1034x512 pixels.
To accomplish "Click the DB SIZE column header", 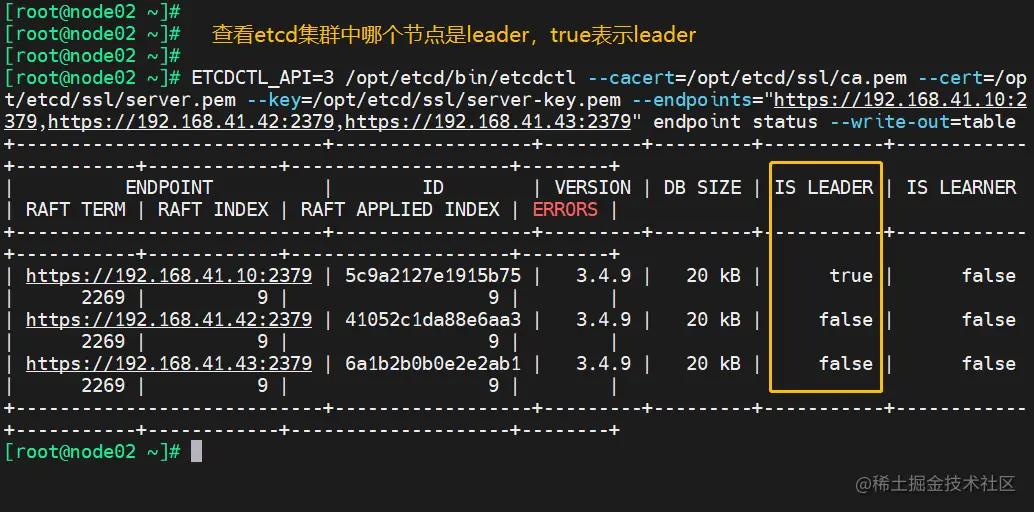I will pos(702,188).
